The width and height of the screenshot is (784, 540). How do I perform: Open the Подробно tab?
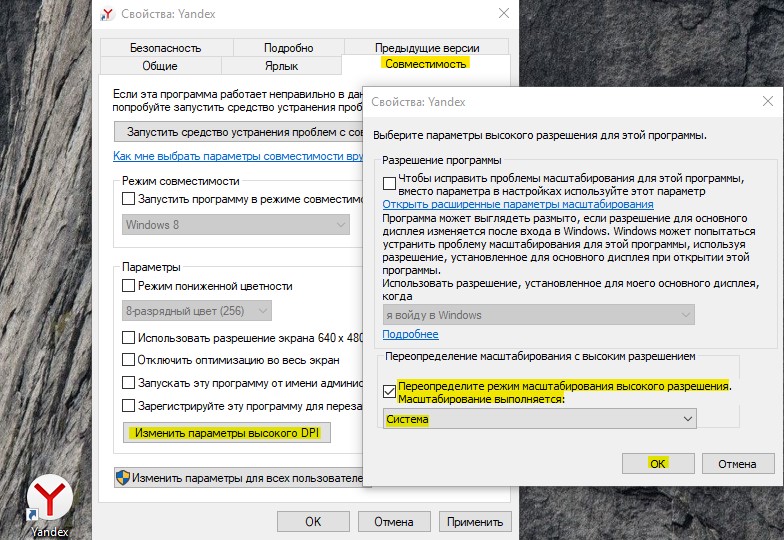pos(288,48)
